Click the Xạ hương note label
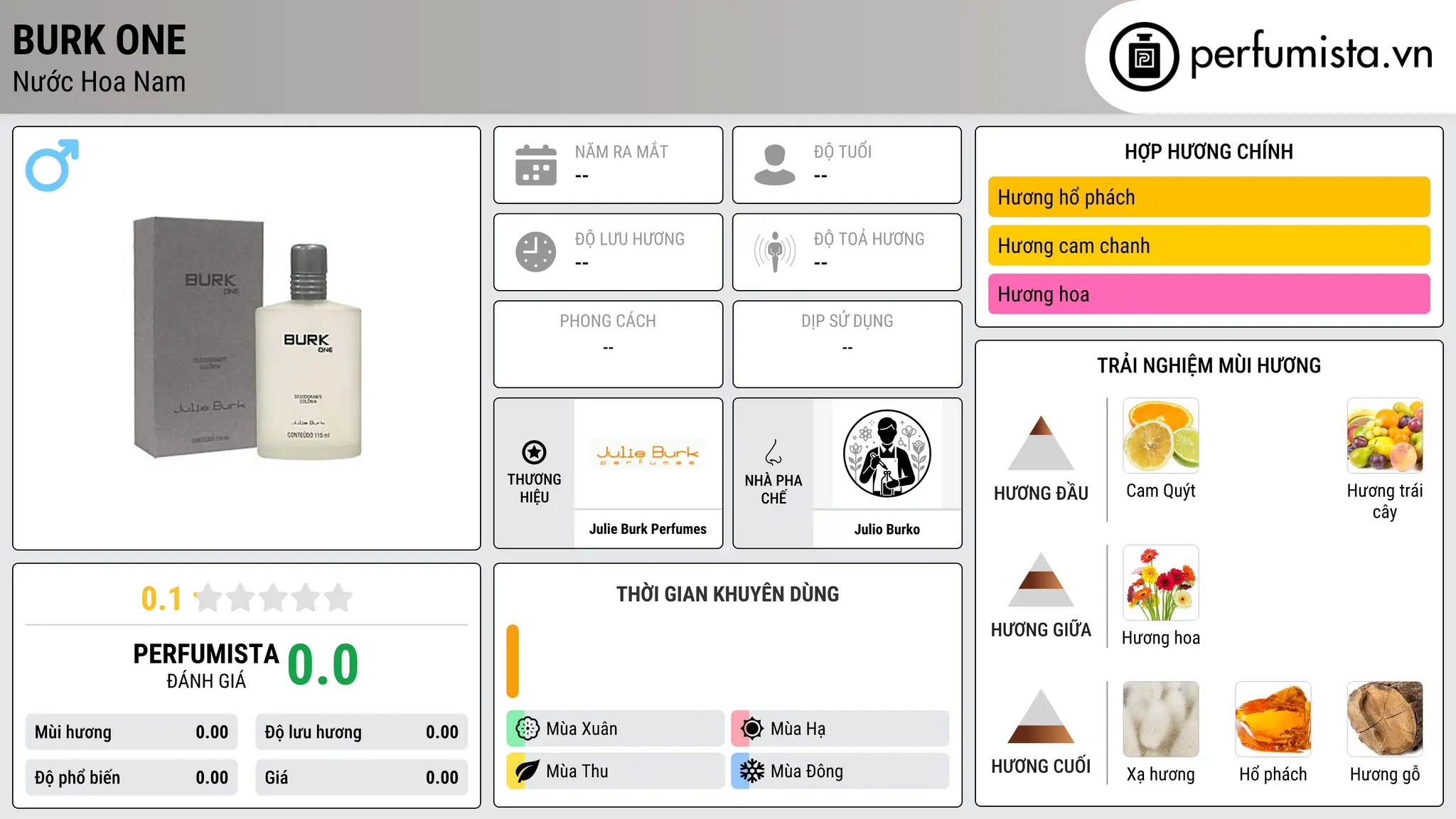The width and height of the screenshot is (1456, 819). (x=1161, y=774)
